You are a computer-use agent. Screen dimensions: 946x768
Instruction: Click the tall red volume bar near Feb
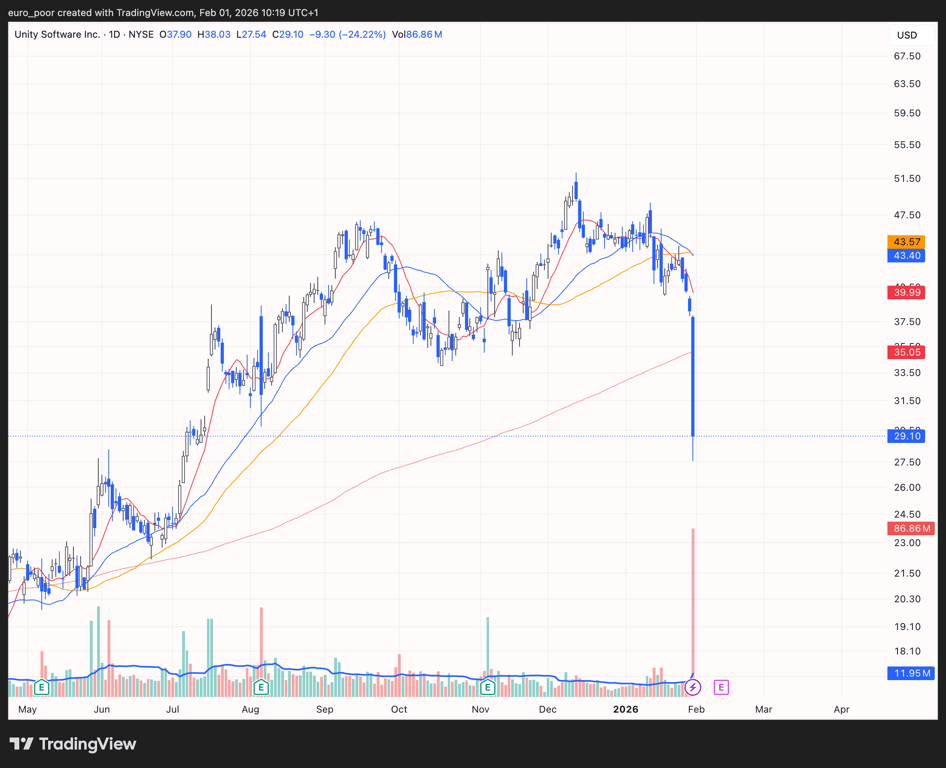click(693, 600)
